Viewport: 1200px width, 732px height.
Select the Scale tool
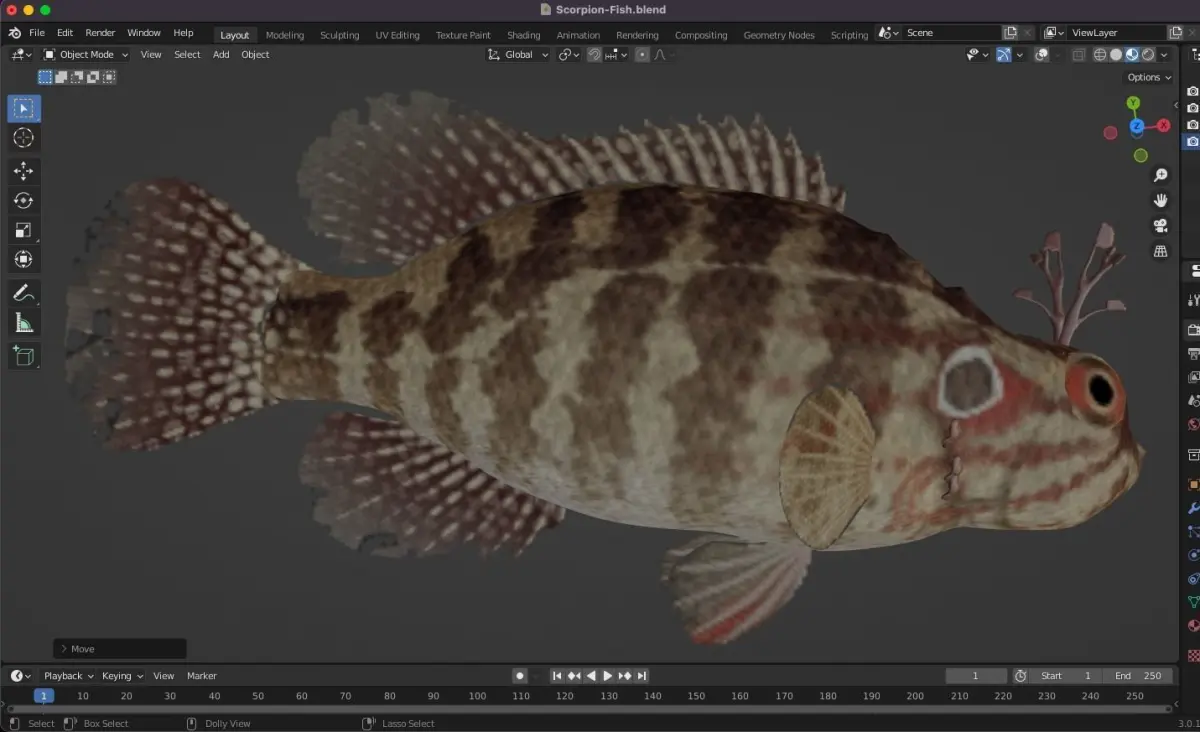(24, 230)
